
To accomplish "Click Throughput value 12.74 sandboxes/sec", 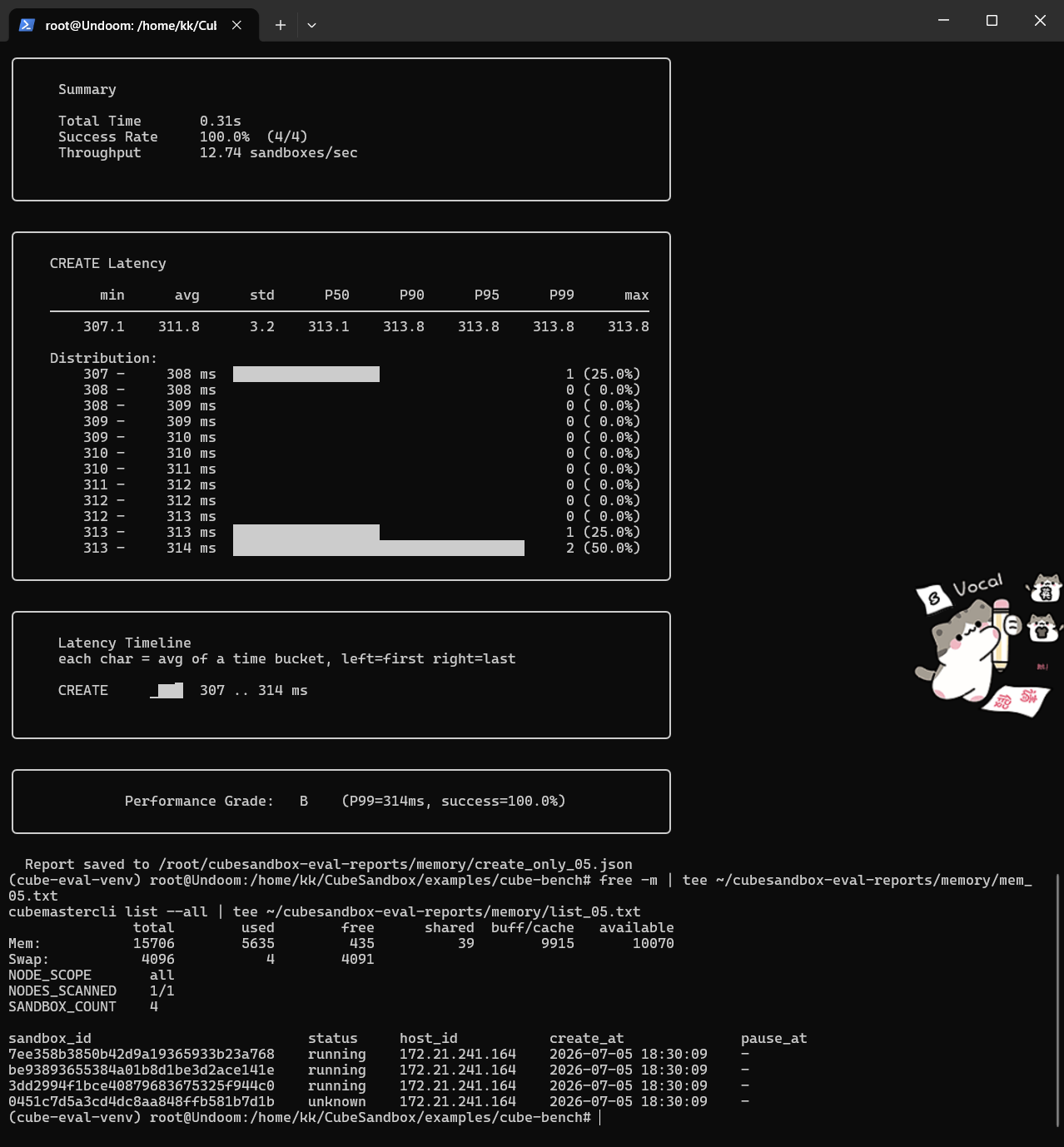I will [279, 152].
